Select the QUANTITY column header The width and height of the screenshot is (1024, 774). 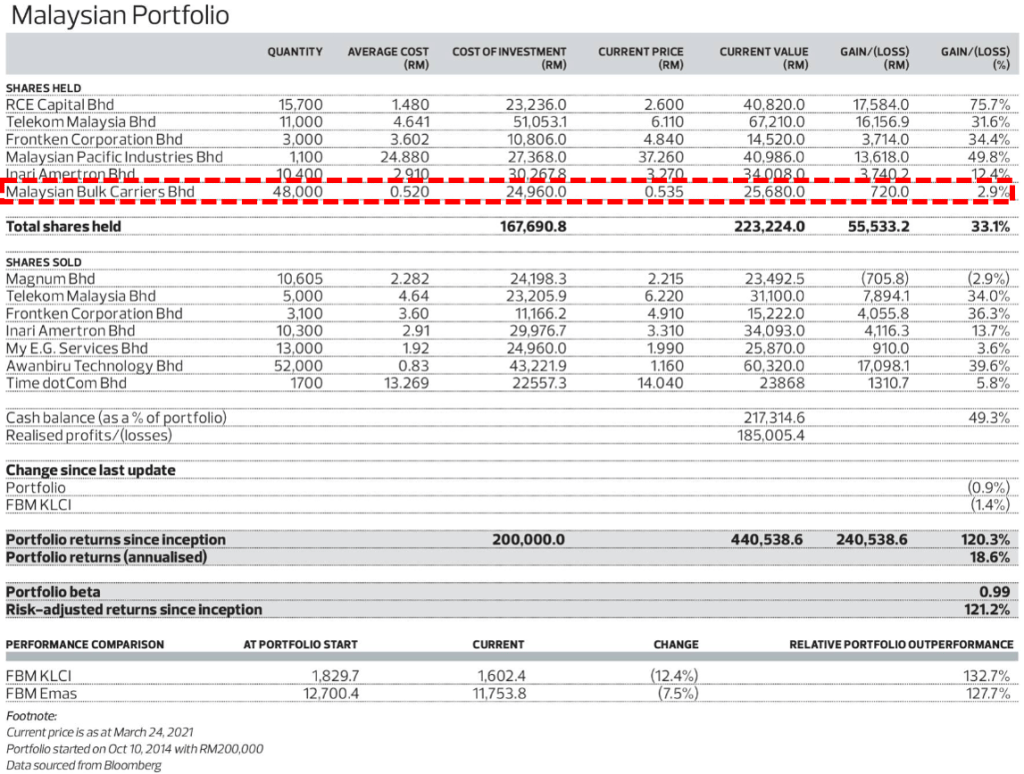click(294, 52)
